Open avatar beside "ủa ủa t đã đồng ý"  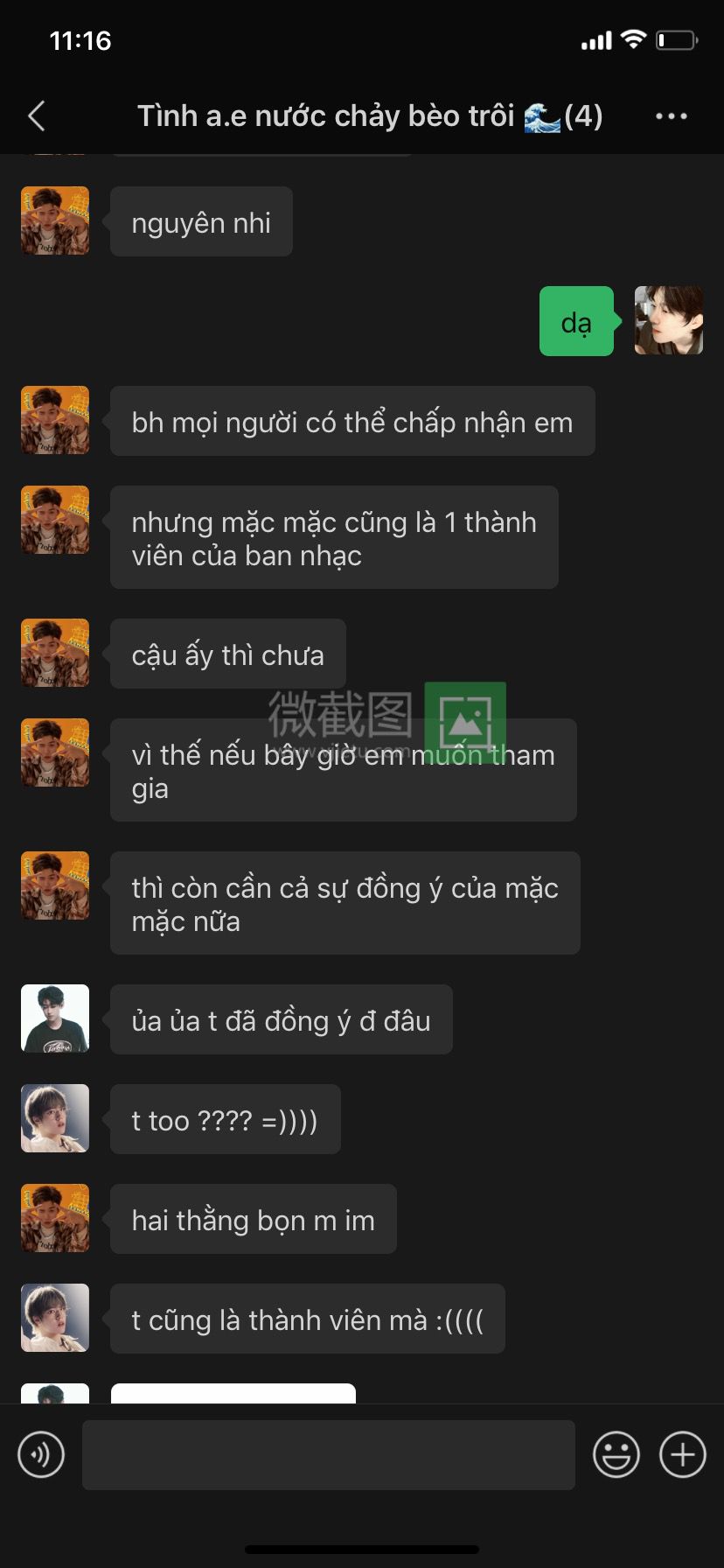pyautogui.click(x=55, y=1018)
